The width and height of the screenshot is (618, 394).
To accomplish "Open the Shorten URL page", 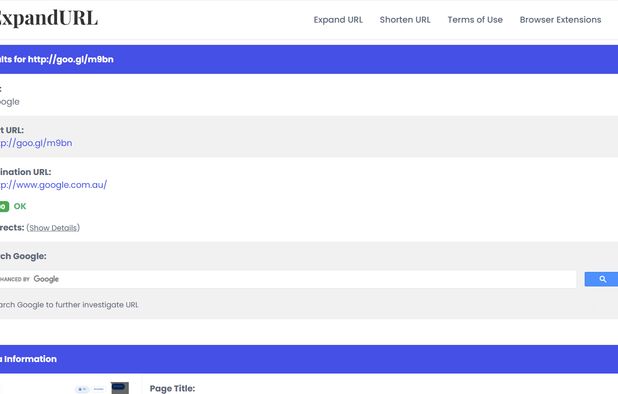I will [405, 20].
